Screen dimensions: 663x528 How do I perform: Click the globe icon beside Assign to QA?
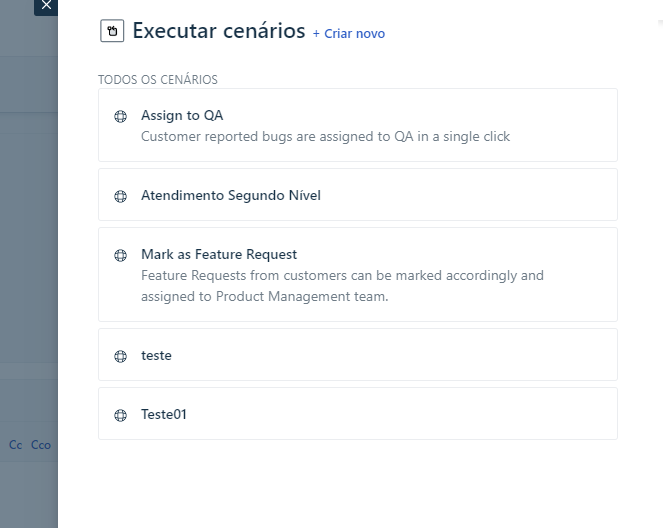[121, 116]
